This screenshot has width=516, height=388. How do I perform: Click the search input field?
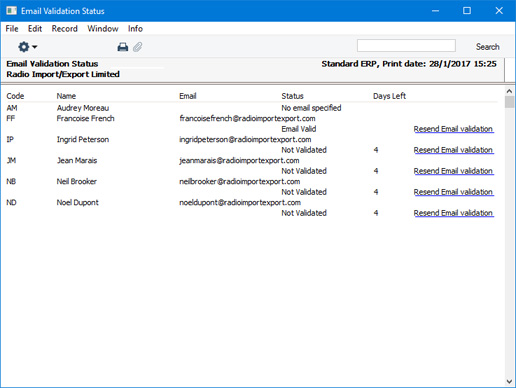(406, 46)
